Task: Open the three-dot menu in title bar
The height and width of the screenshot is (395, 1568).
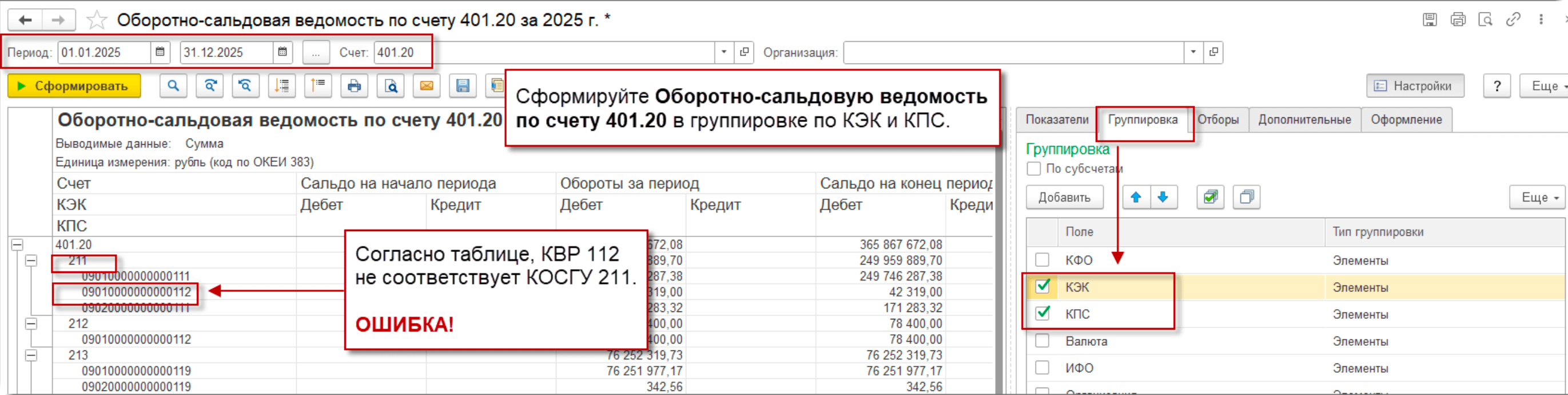Action: pyautogui.click(x=1541, y=19)
